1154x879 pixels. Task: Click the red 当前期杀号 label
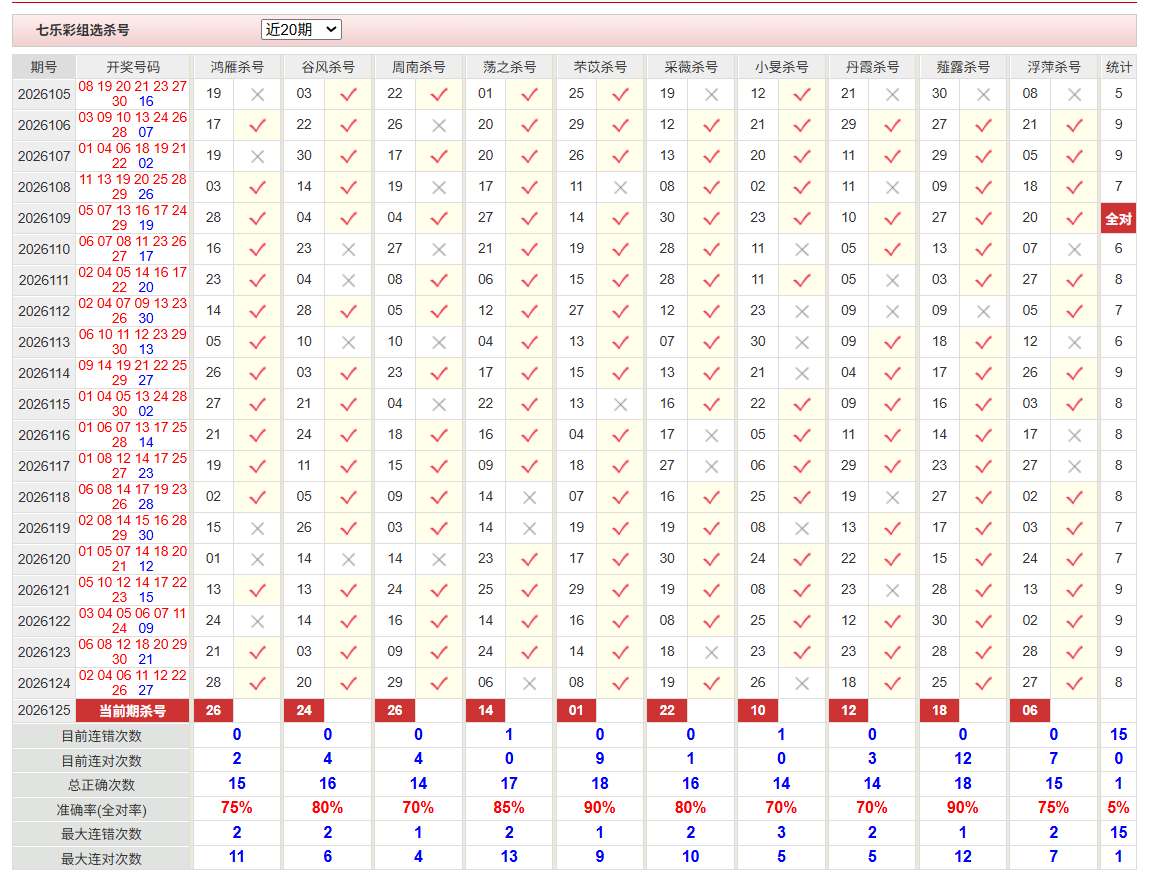coord(133,710)
